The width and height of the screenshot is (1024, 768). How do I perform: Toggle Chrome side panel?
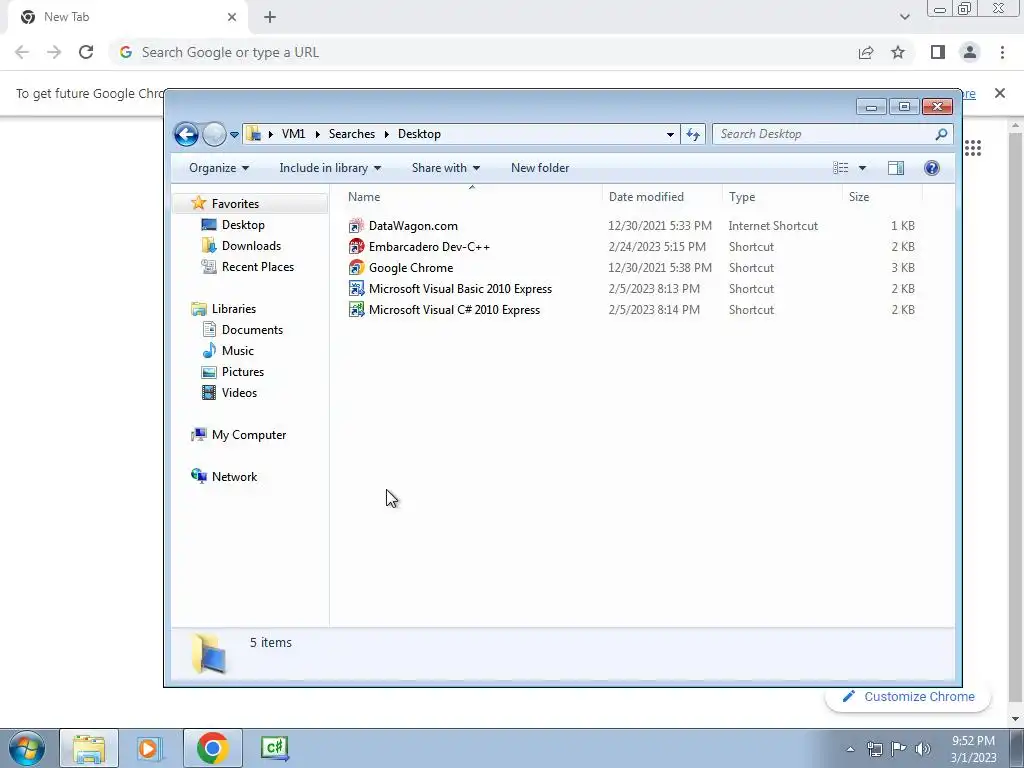[x=938, y=52]
